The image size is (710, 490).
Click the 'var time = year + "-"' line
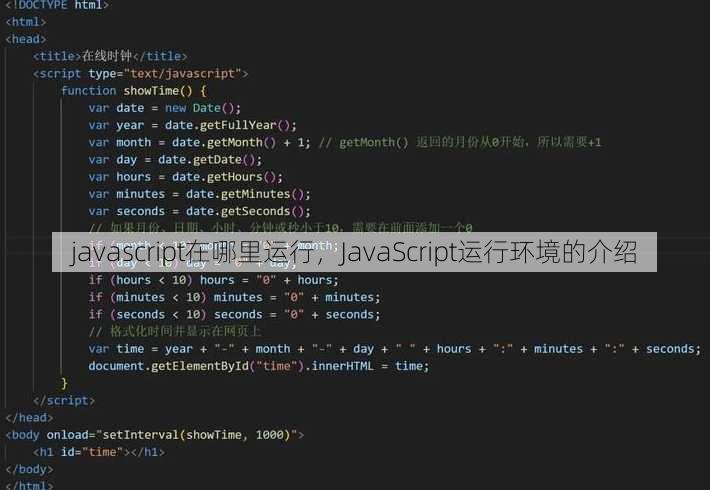click(x=395, y=349)
